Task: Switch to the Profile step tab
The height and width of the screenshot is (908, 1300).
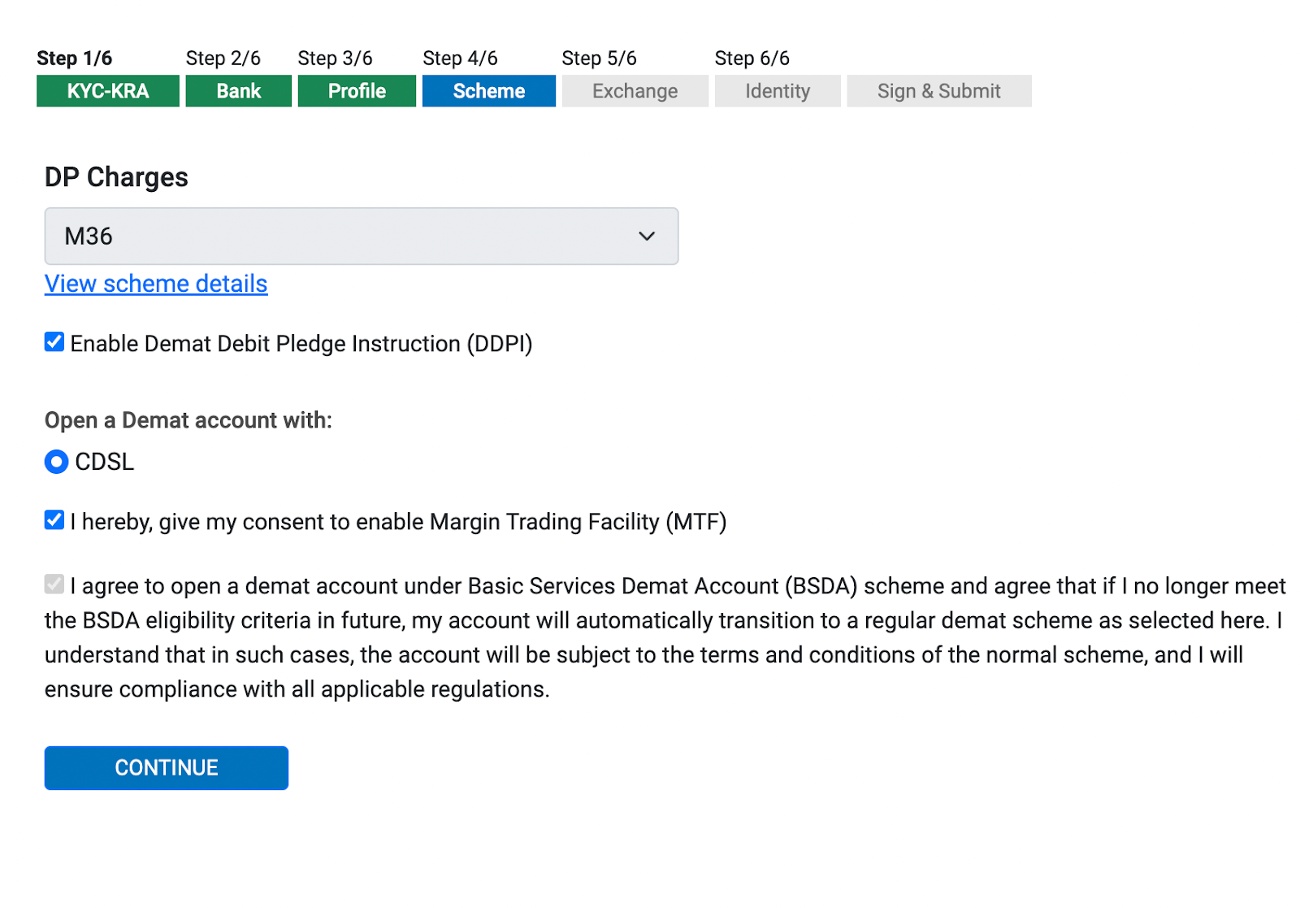Action: (357, 91)
